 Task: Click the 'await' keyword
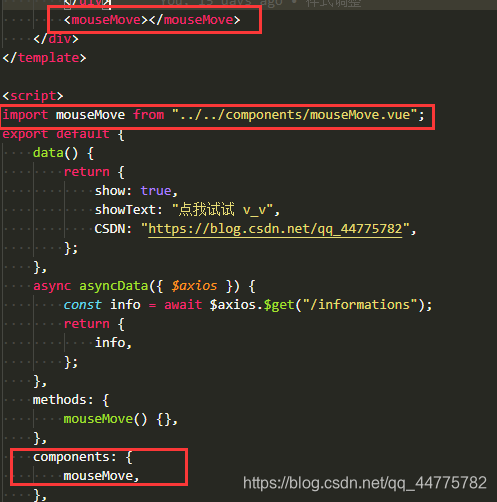(183, 305)
